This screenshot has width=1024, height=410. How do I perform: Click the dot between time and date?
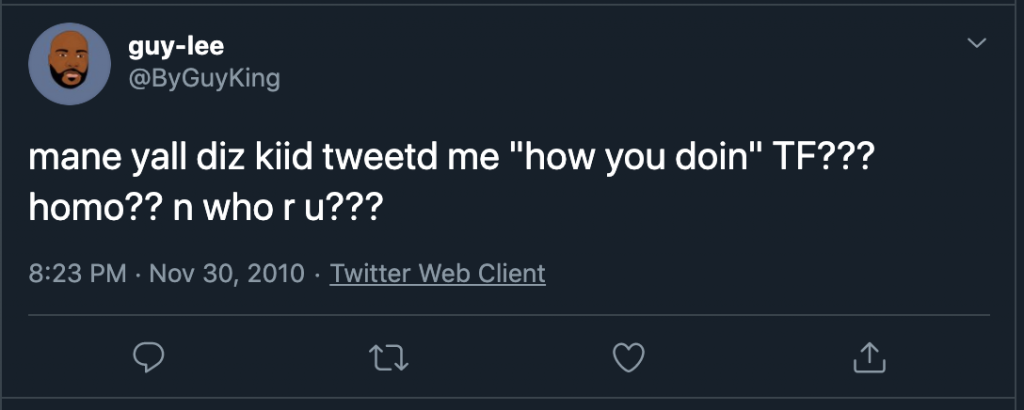137,273
